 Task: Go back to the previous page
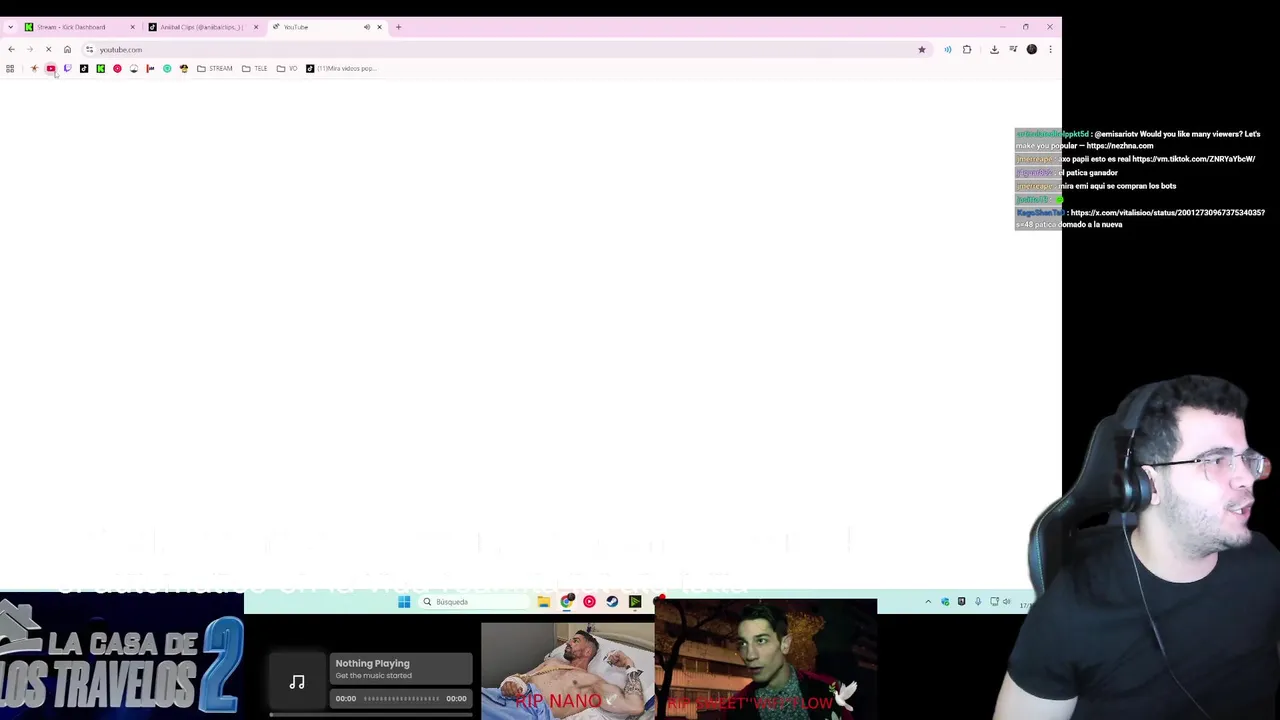pos(11,49)
